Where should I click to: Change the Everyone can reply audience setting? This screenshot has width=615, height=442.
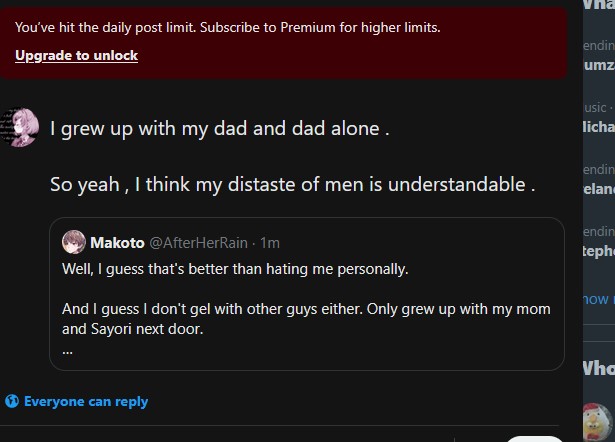coord(76,401)
